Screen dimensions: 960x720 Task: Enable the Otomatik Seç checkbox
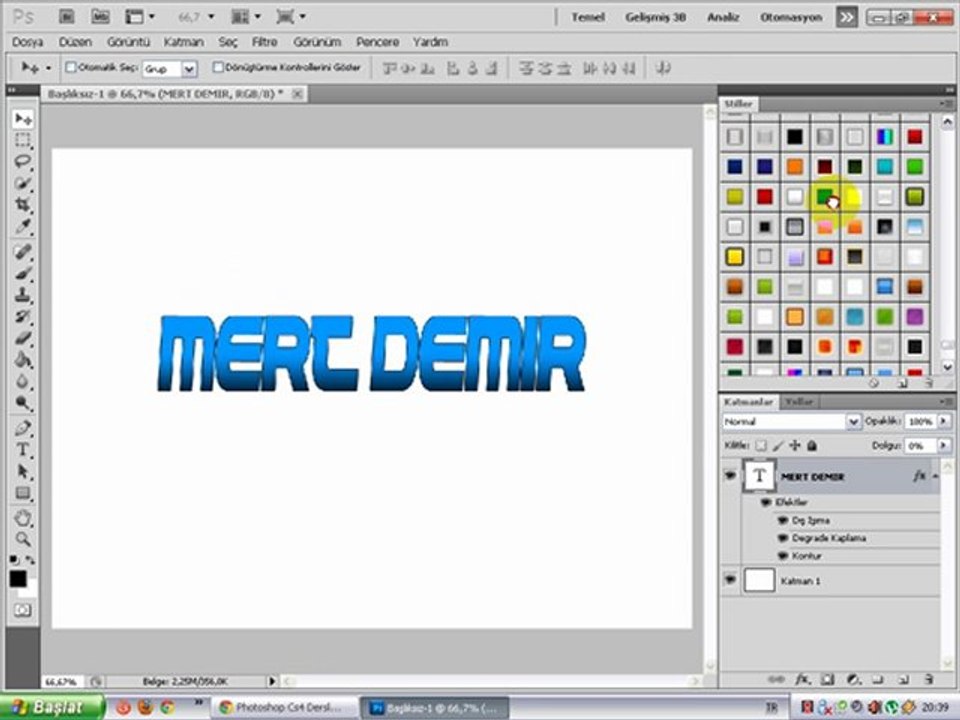[x=70, y=67]
